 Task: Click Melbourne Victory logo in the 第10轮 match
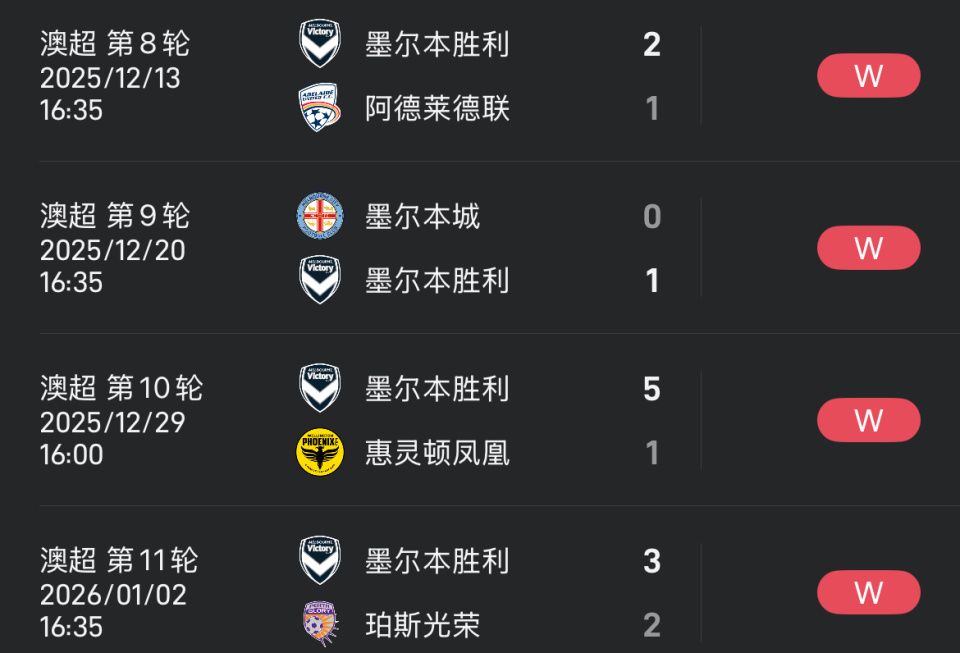(320, 388)
